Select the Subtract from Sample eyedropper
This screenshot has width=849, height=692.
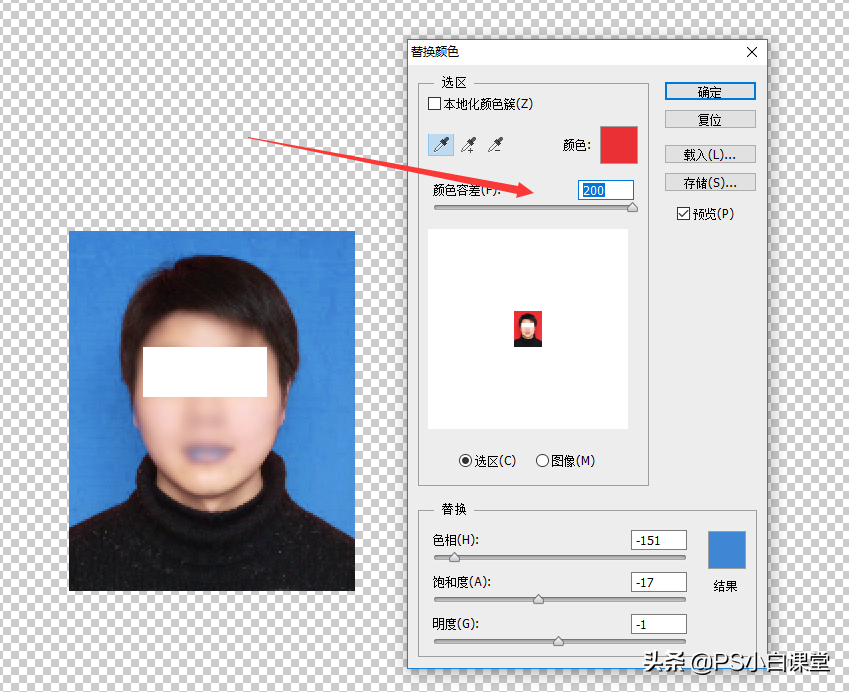pyautogui.click(x=495, y=145)
